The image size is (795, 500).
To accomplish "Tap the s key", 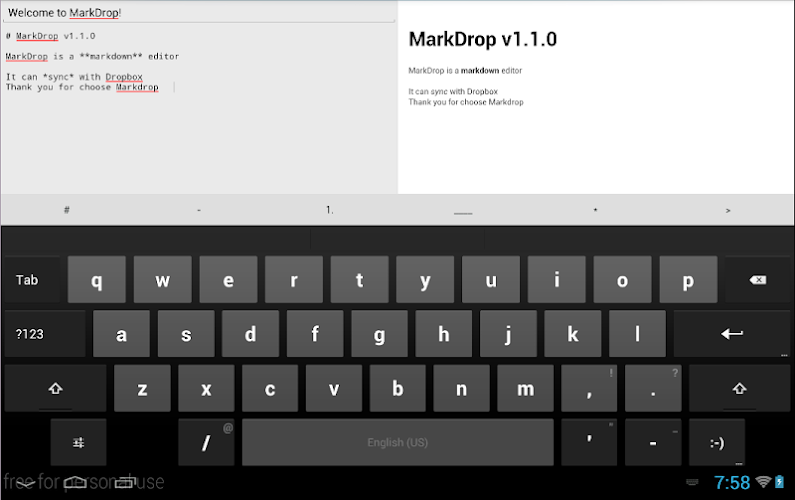I will pyautogui.click(x=186, y=334).
